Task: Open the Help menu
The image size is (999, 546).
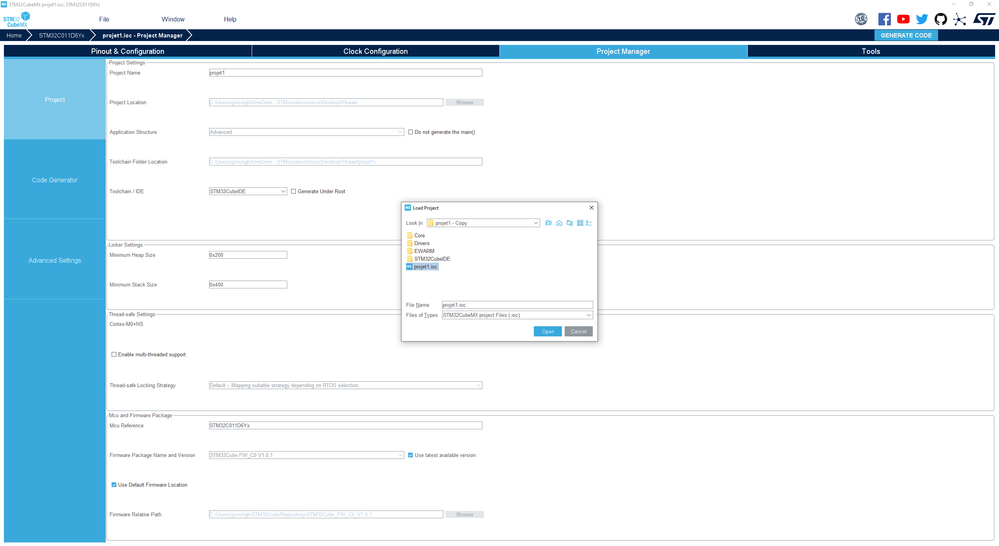Action: pos(230,19)
